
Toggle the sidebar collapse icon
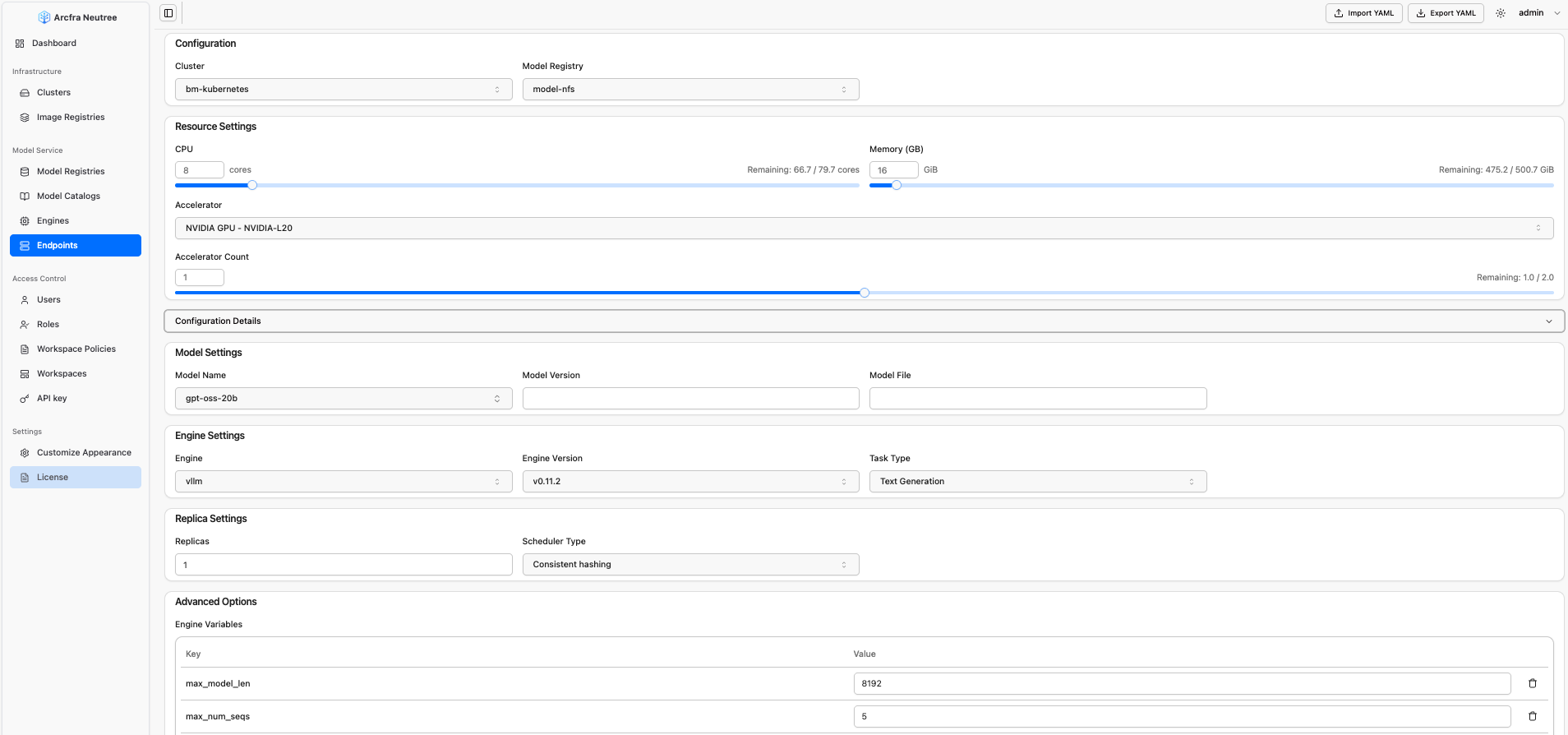168,13
